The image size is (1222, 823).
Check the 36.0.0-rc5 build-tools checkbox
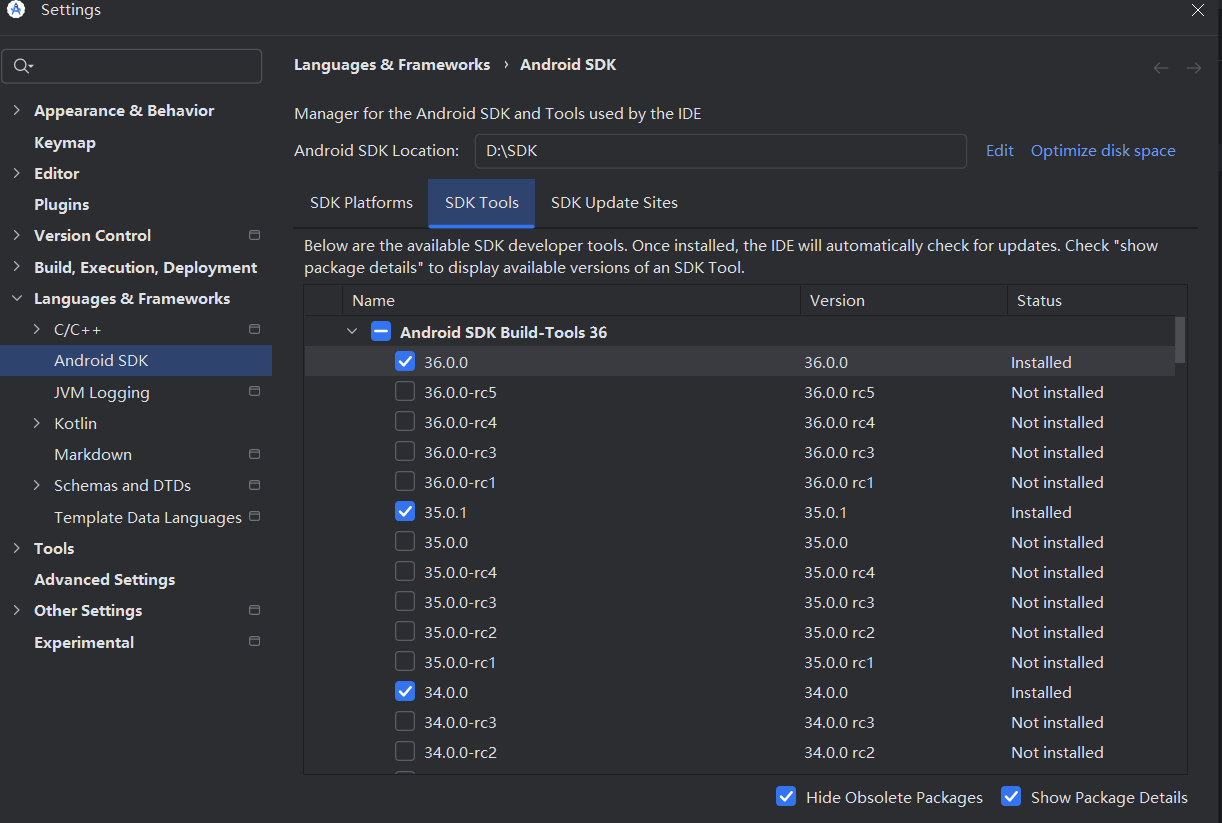(405, 392)
